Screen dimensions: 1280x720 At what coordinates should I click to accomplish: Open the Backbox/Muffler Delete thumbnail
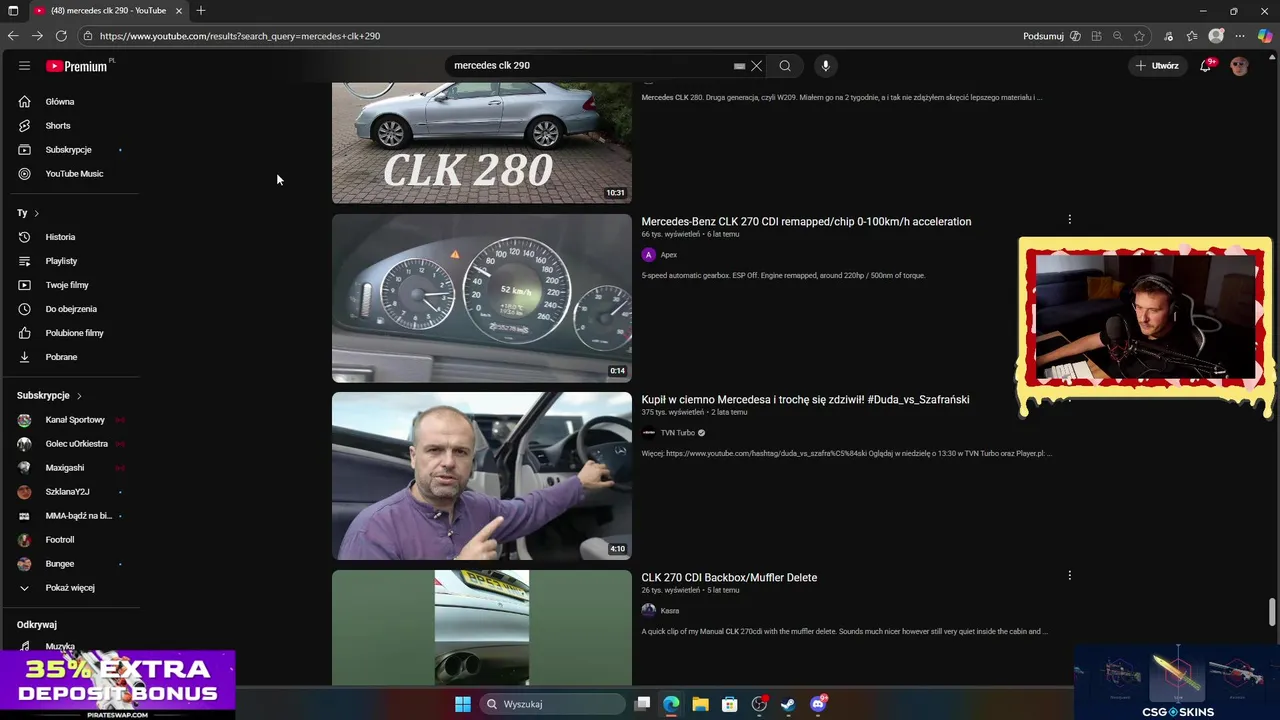click(x=482, y=628)
